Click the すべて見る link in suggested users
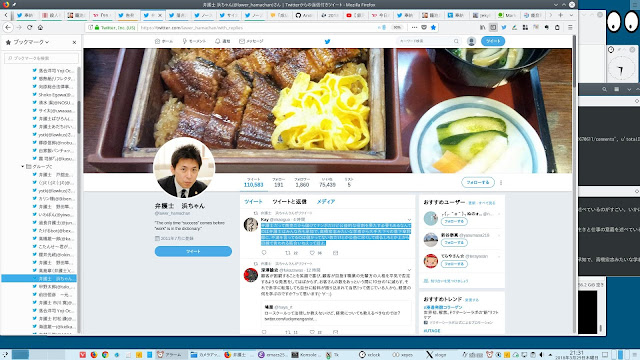 point(487,203)
